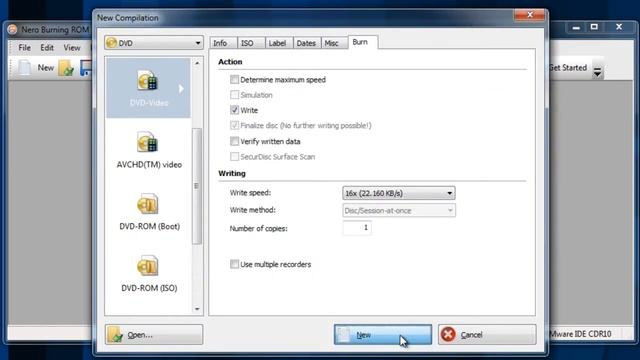The width and height of the screenshot is (640, 360).
Task: Select the DVD-Video compilation type
Action: pos(148,88)
